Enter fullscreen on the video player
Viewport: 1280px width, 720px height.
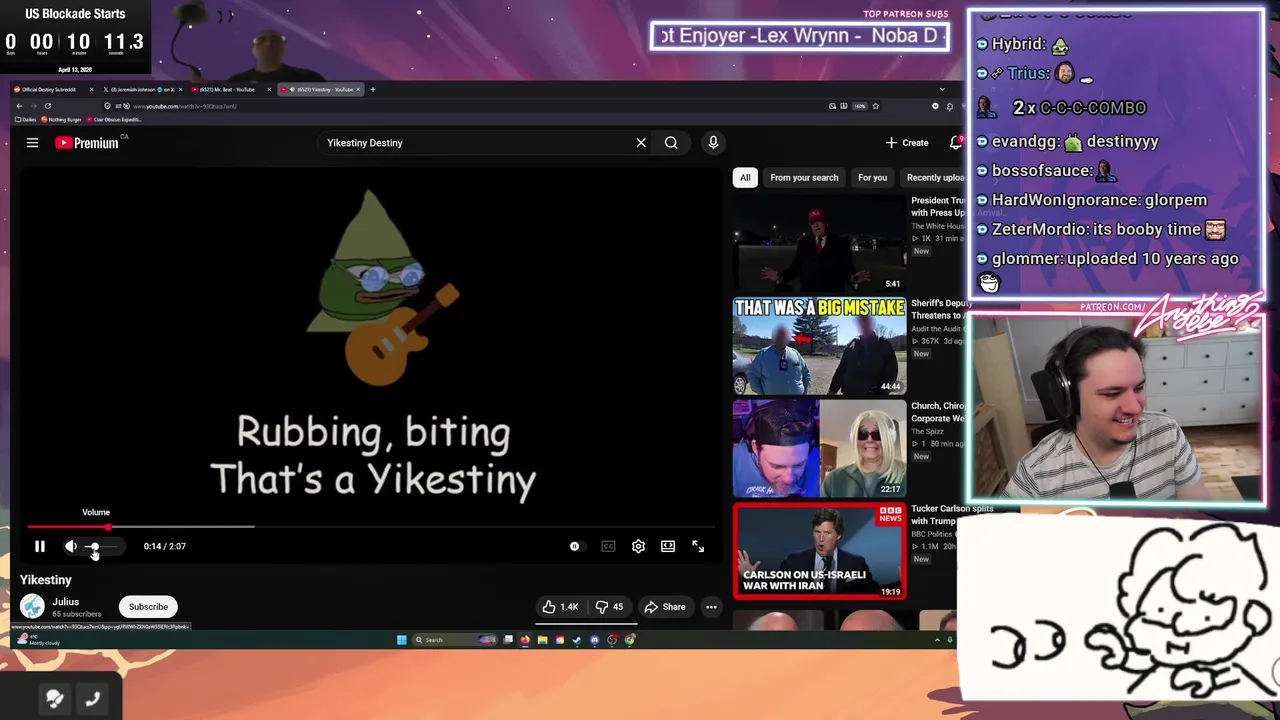click(698, 546)
